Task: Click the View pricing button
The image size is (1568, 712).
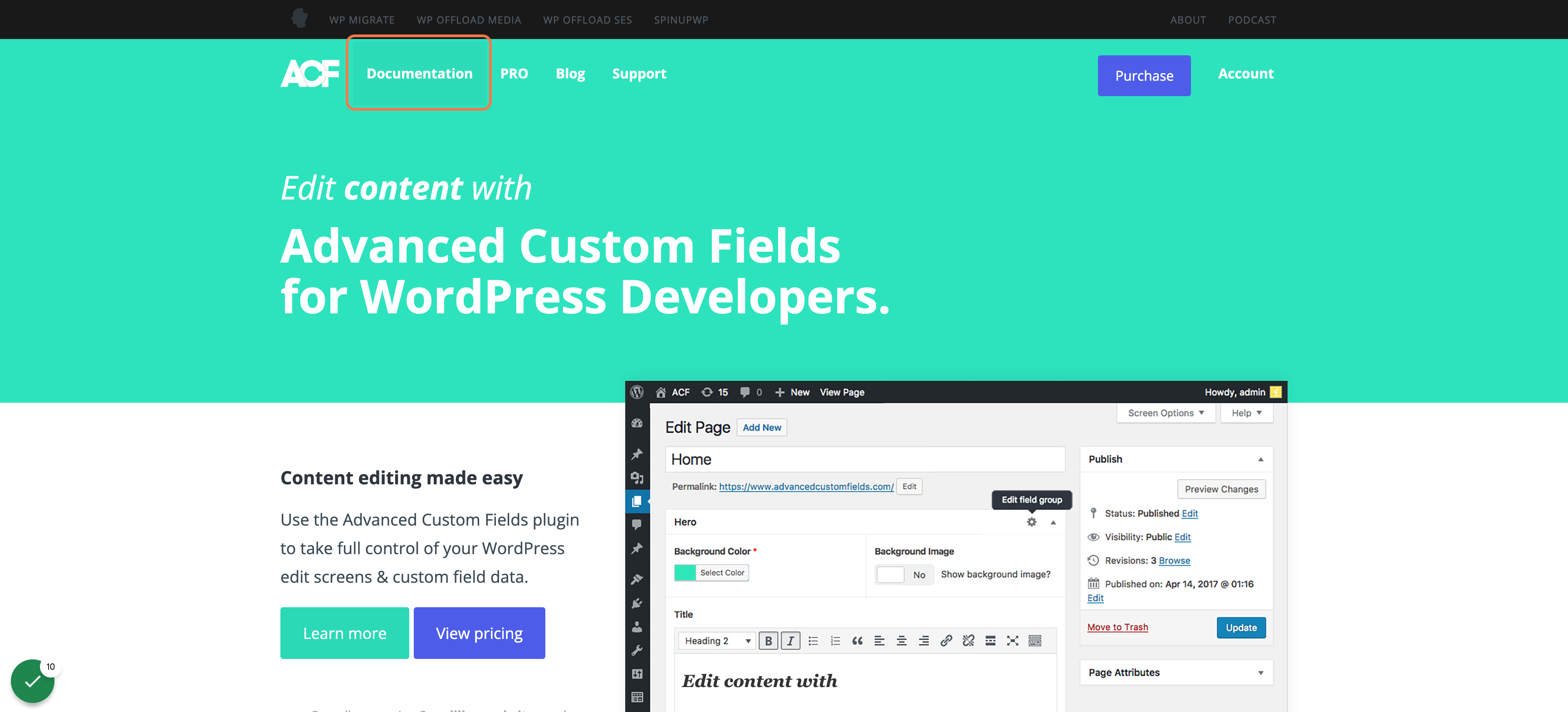Action: click(x=480, y=633)
